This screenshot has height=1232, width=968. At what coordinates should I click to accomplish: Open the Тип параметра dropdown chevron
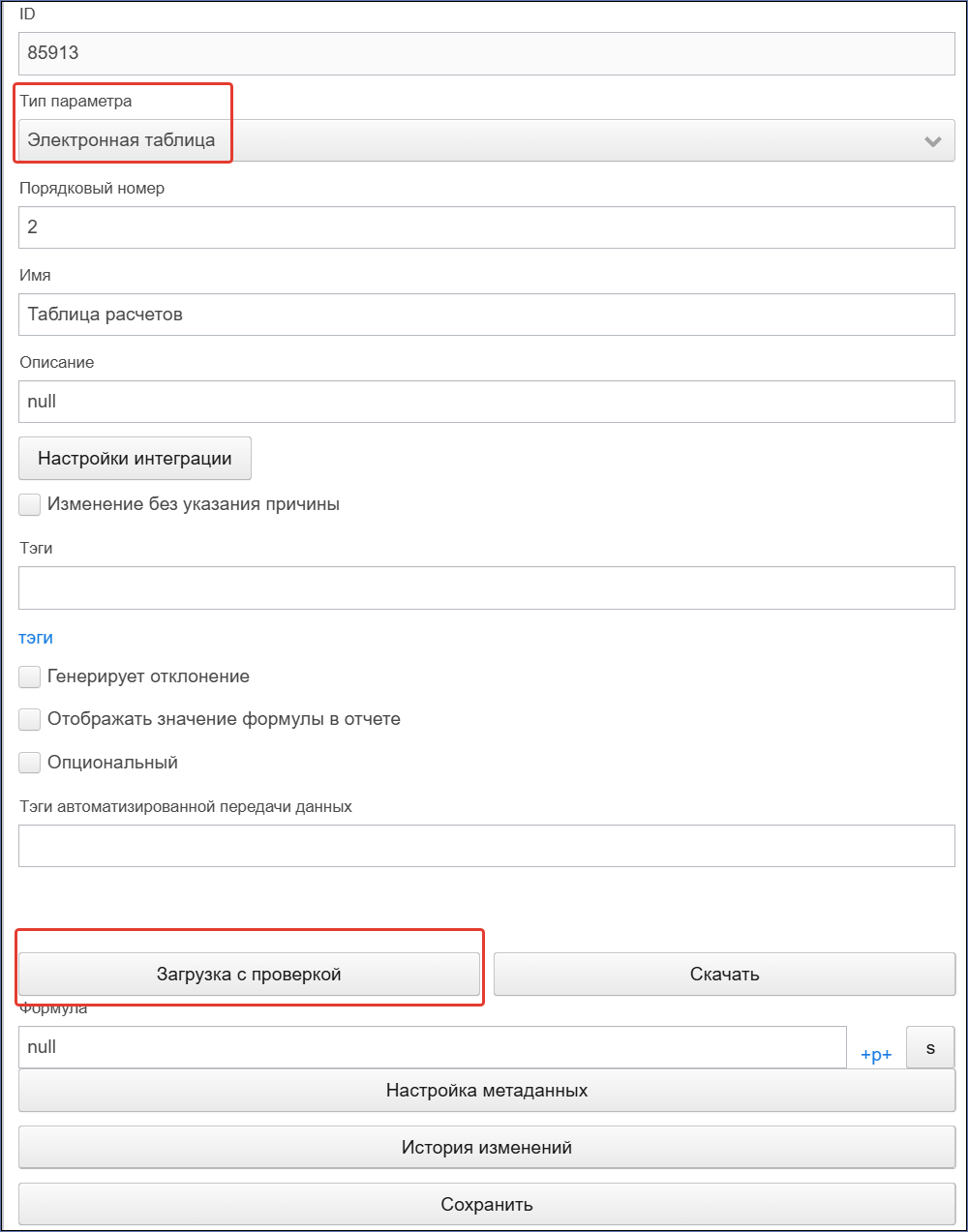933,141
